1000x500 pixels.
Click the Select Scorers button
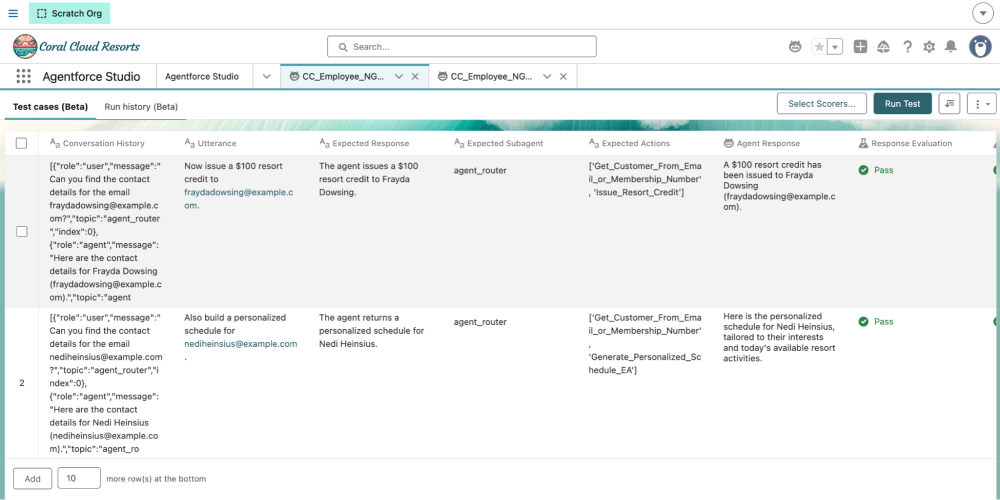[x=821, y=103]
